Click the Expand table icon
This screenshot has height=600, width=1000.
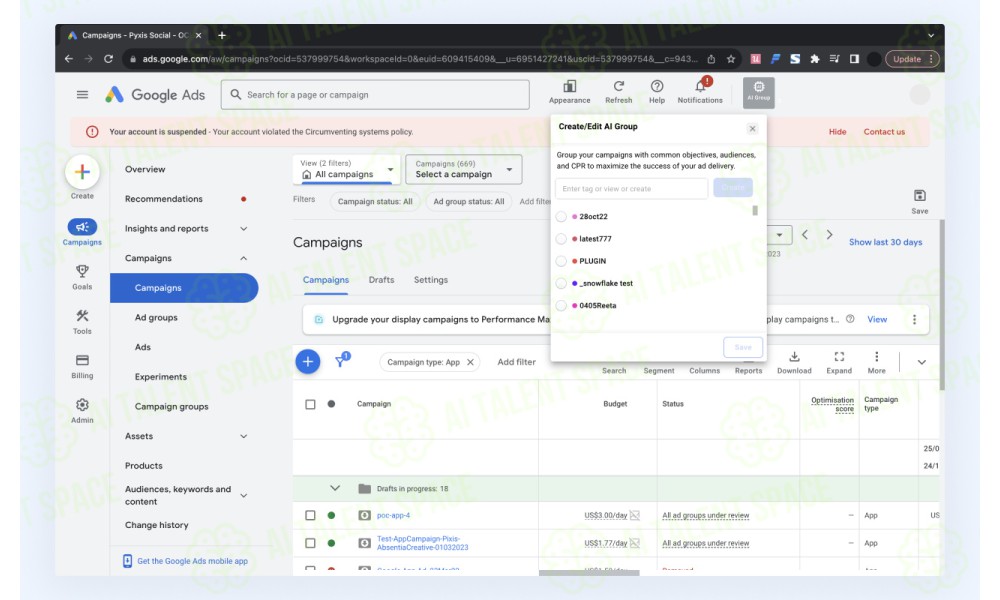tap(839, 356)
